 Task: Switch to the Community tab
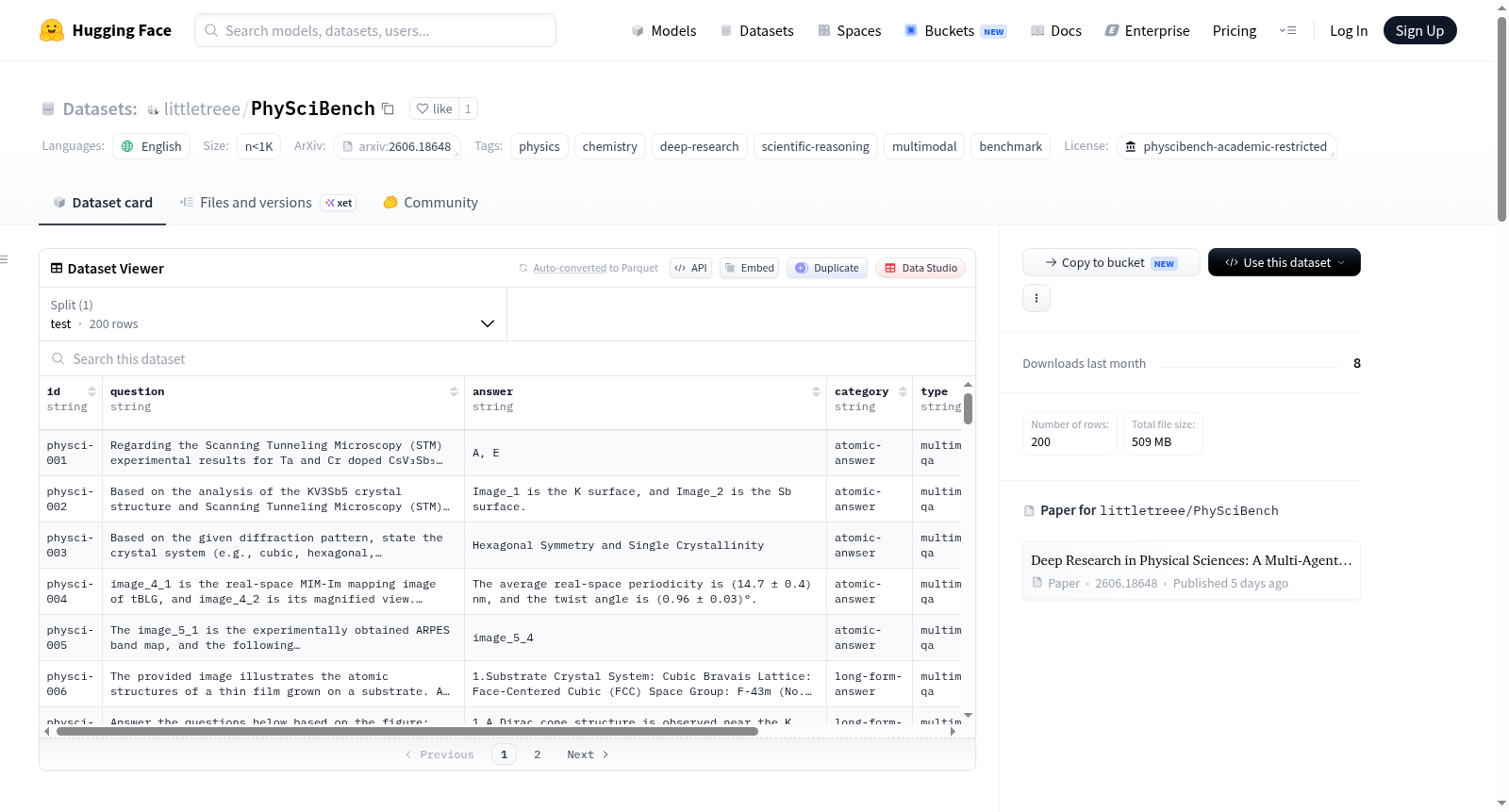tap(430, 203)
